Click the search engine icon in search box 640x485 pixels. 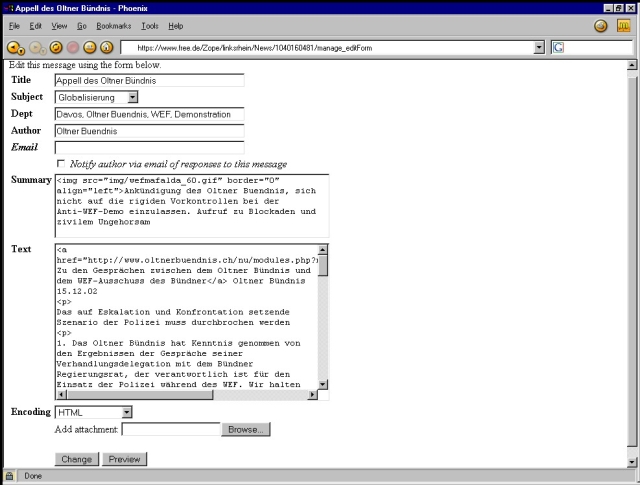(x=558, y=47)
